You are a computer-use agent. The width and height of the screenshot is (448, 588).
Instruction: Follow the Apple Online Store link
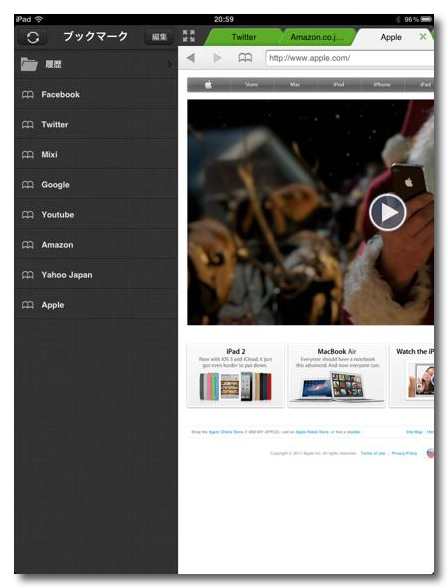pyautogui.click(x=226, y=432)
